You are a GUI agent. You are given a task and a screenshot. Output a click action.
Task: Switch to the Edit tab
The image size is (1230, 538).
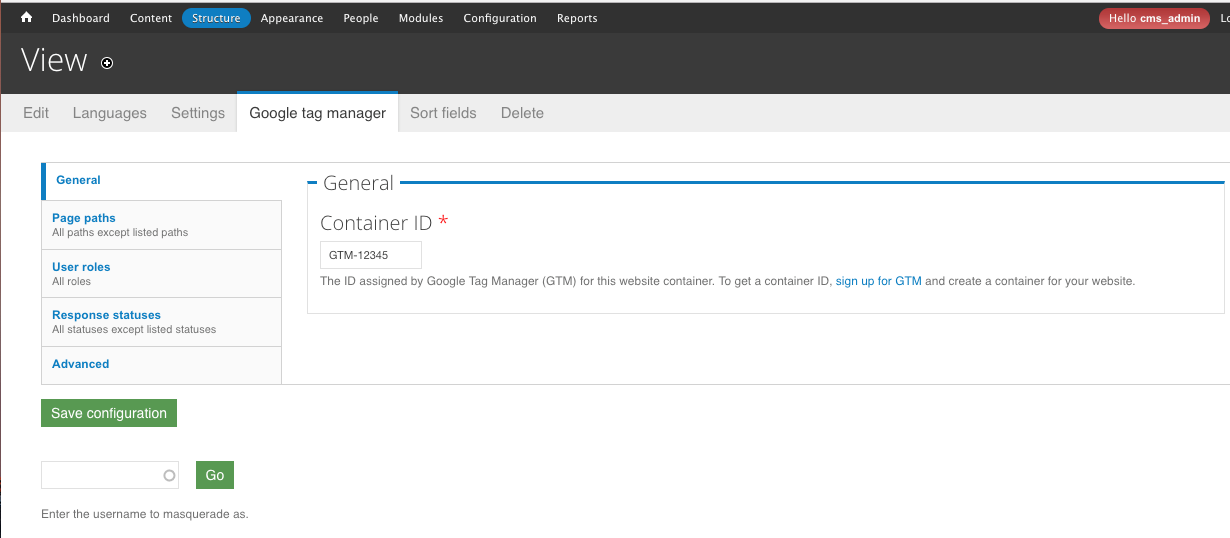point(36,113)
